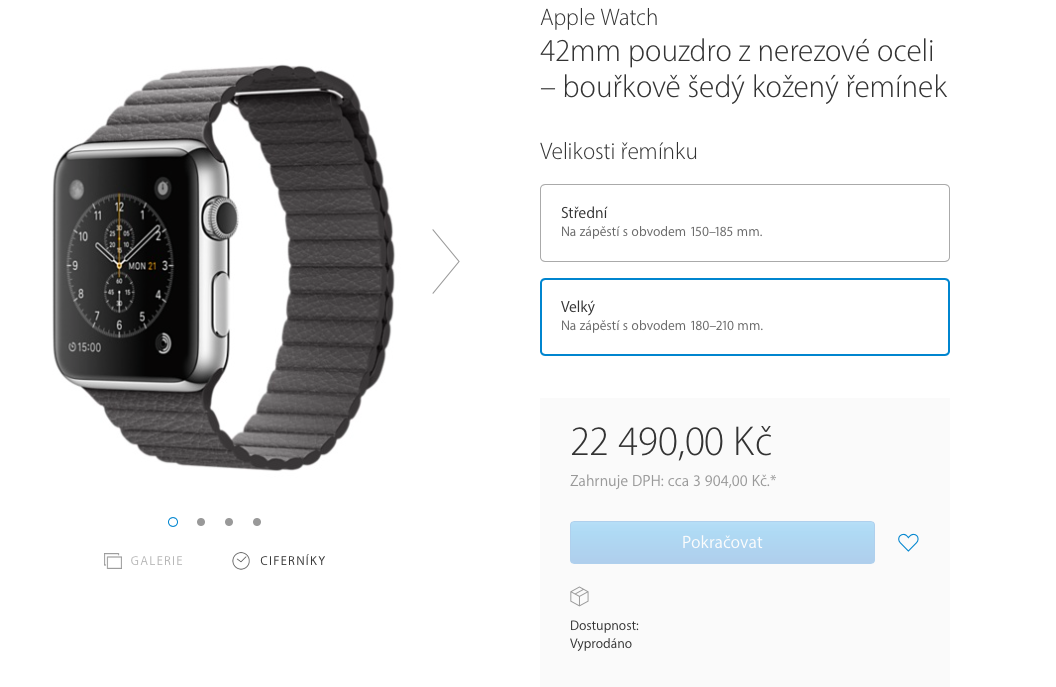Click the heart favorite icon
Screen dimensions: 1056x687
pyautogui.click(x=908, y=542)
